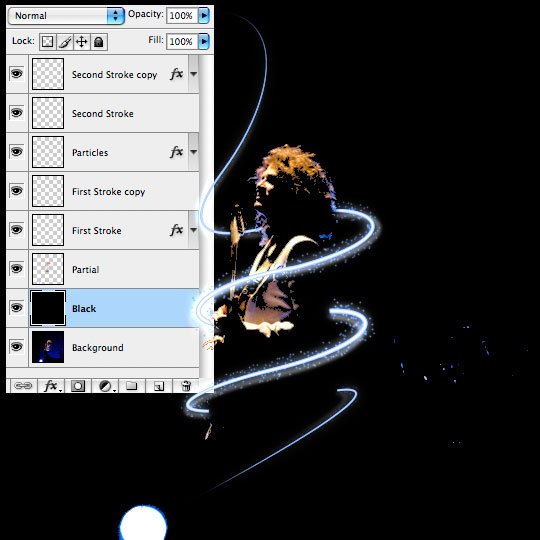Create a new group folder

[x=132, y=386]
